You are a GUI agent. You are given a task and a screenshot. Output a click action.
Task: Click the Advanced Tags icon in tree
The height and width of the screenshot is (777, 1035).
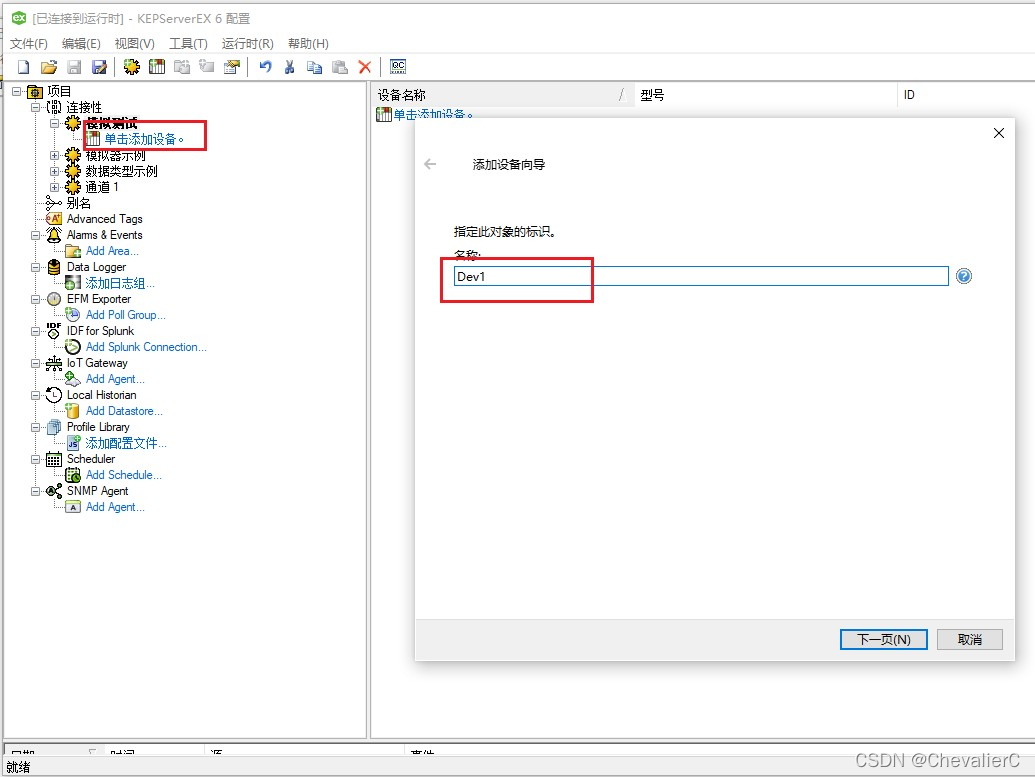[x=54, y=219]
